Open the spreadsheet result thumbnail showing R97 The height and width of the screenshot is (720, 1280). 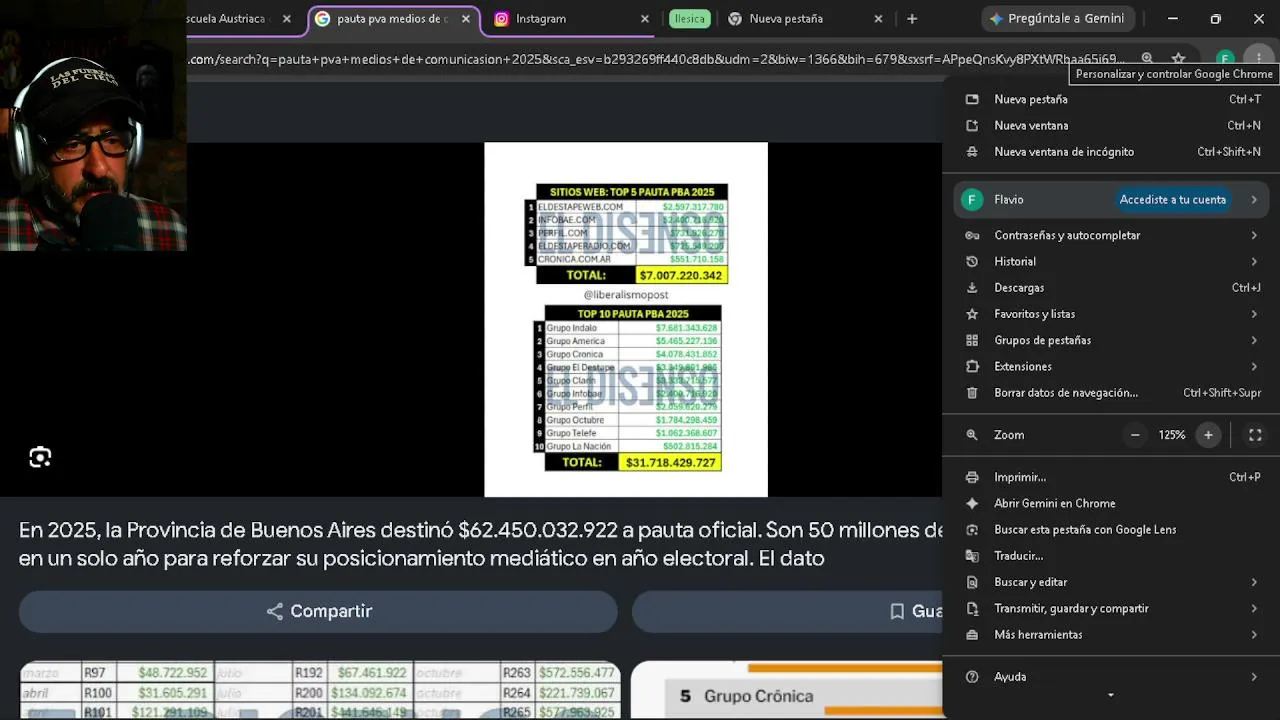tap(320, 690)
